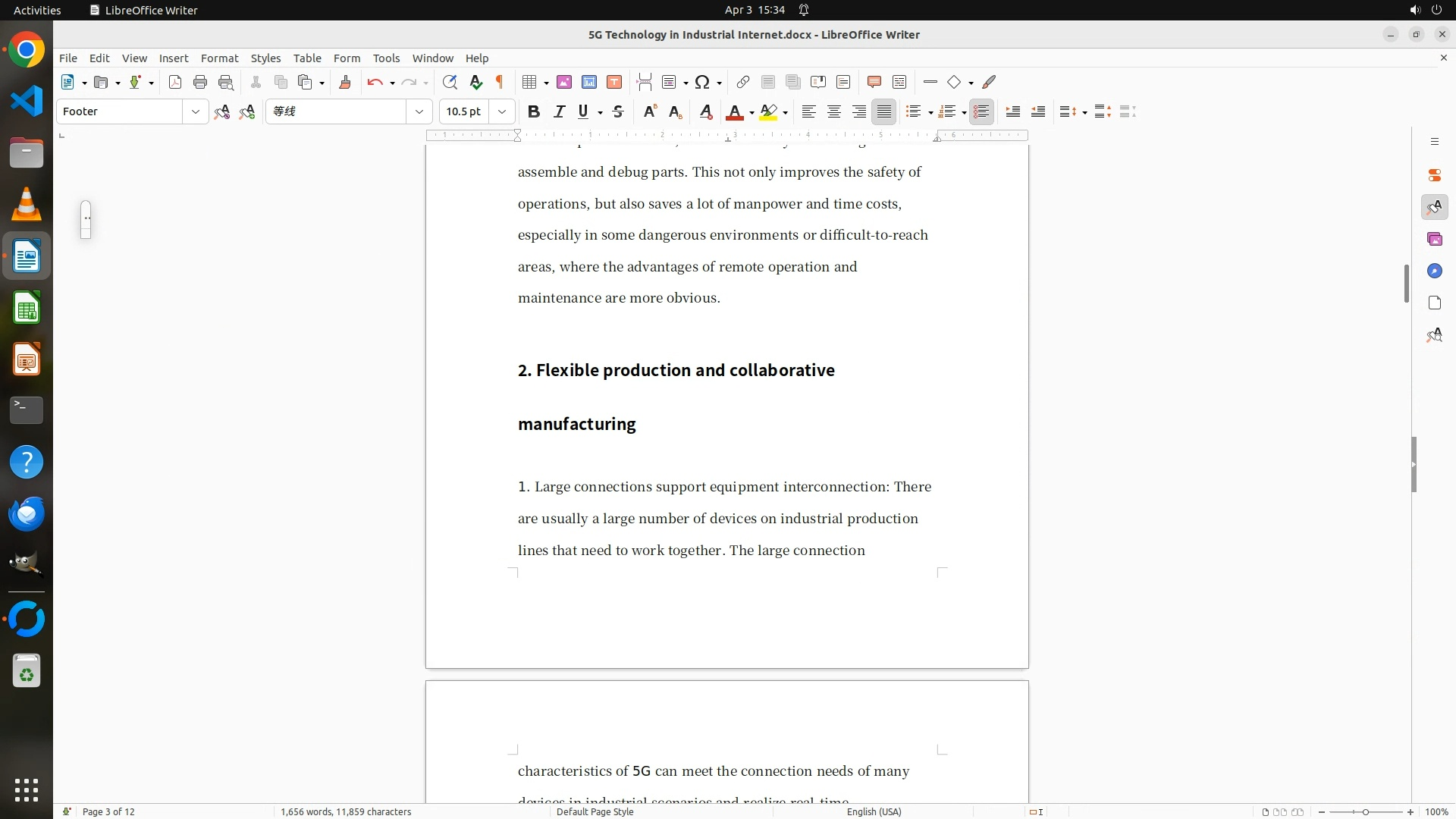The width and height of the screenshot is (1456, 819).
Task: Toggle Bold formatting
Action: [534, 111]
